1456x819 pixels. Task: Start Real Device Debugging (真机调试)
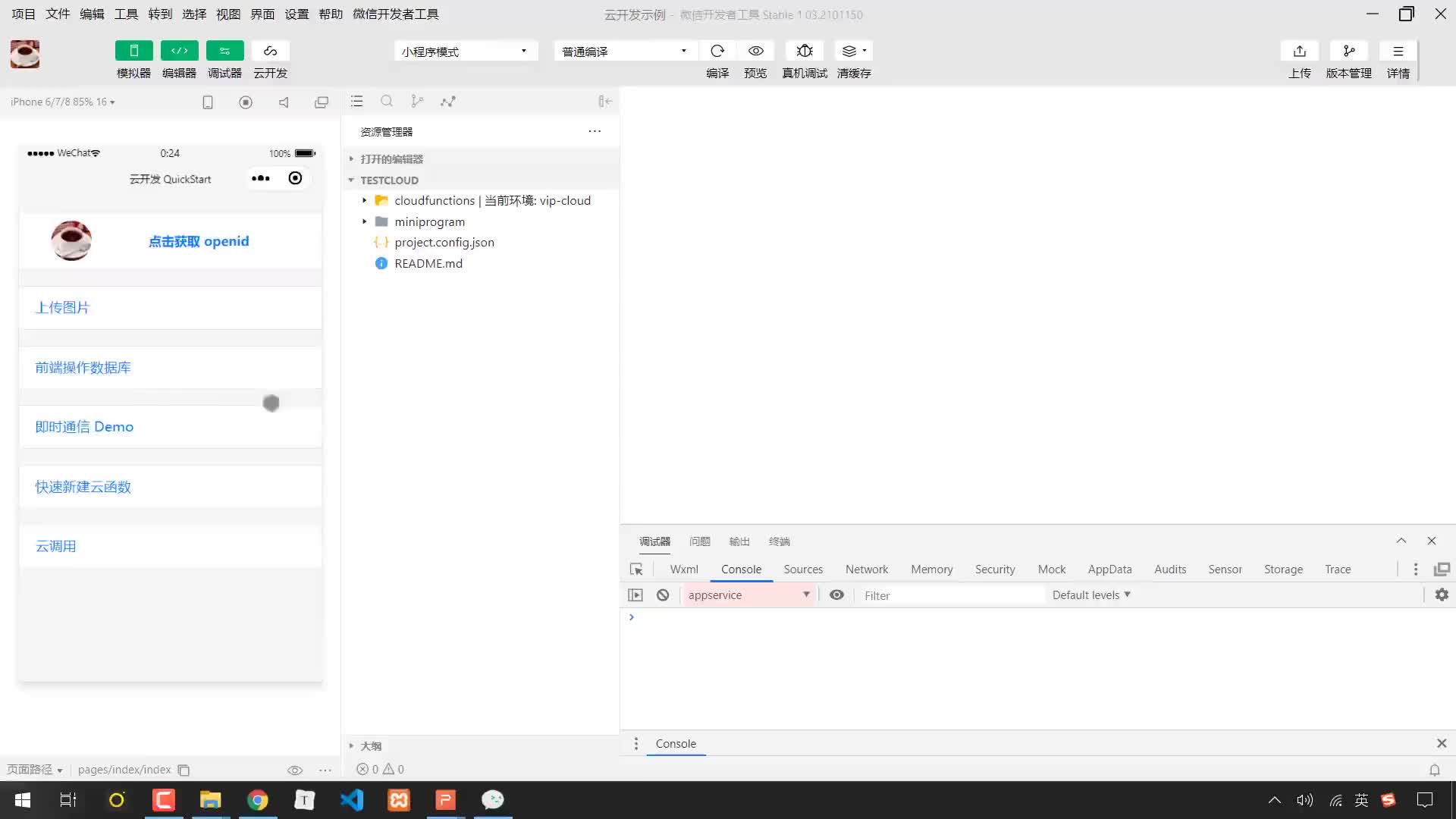point(805,51)
